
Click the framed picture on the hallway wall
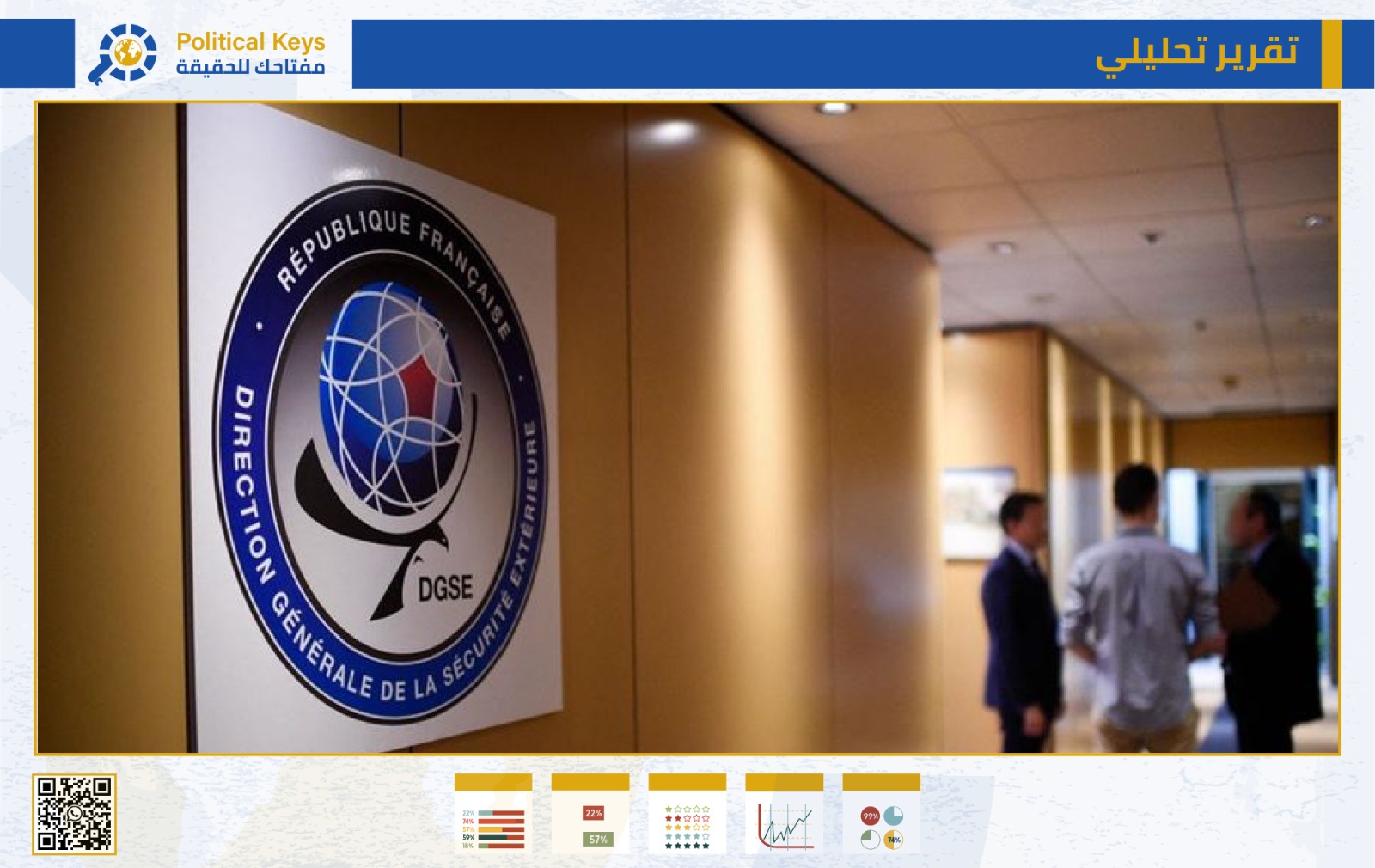pyautogui.click(x=978, y=513)
